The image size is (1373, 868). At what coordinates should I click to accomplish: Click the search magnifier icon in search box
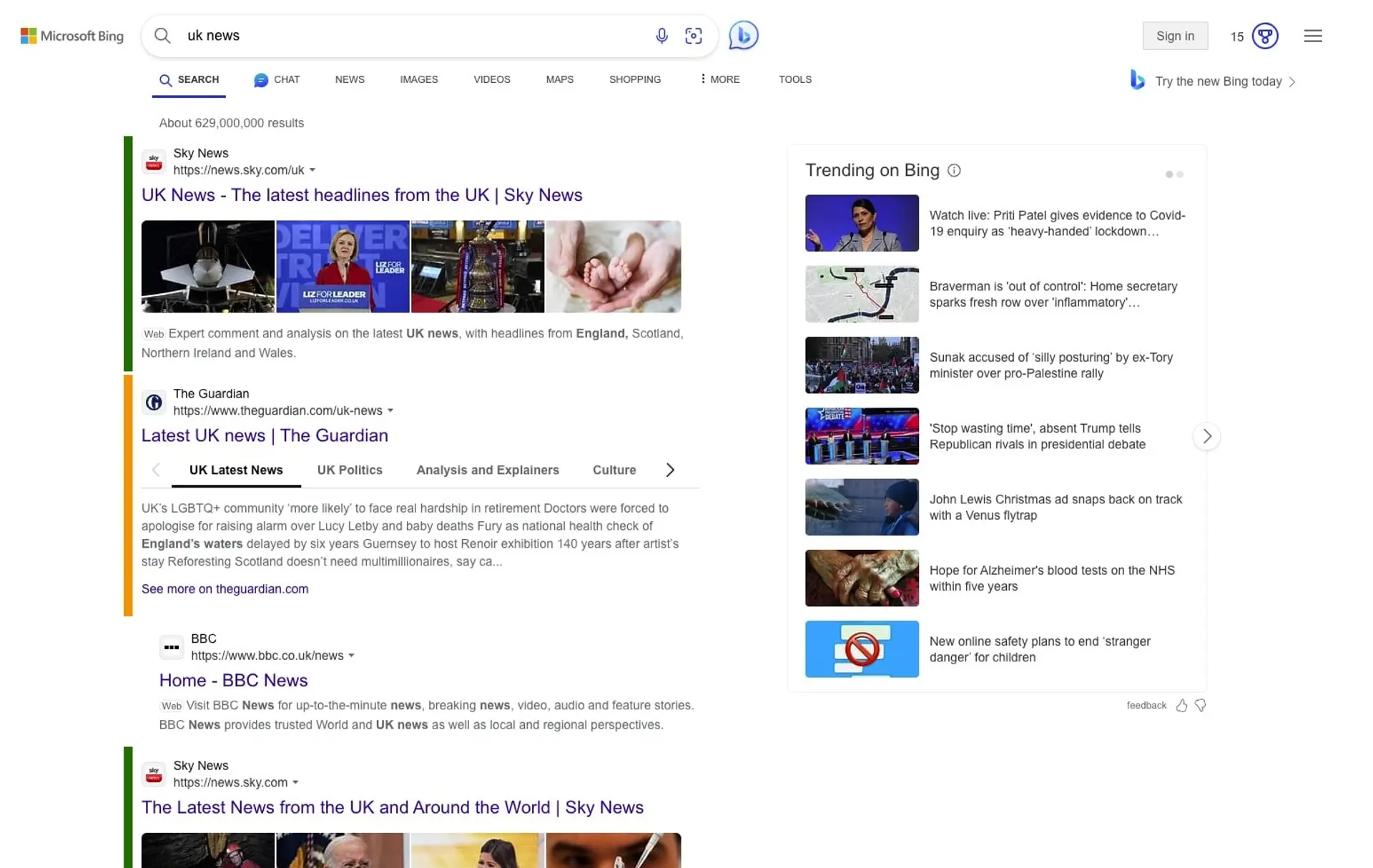pos(162,36)
